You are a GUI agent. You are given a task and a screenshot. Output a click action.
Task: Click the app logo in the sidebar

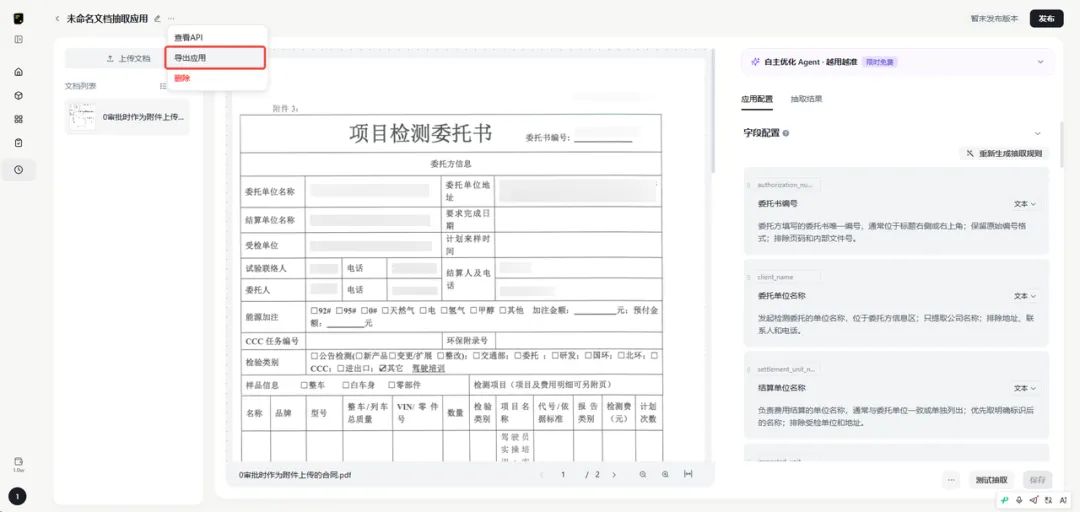coord(19,19)
